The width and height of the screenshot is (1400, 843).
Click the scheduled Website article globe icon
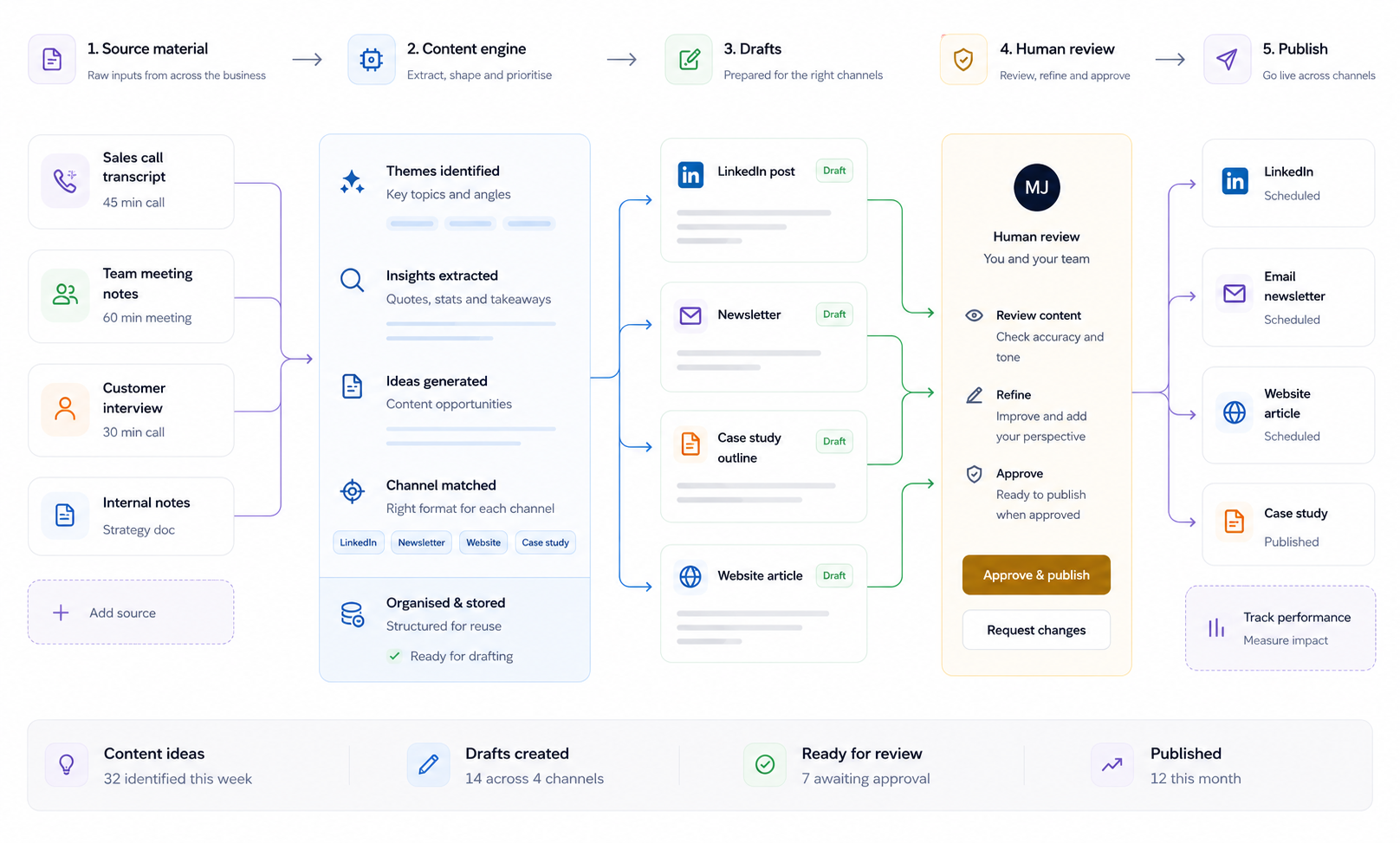pos(1235,412)
